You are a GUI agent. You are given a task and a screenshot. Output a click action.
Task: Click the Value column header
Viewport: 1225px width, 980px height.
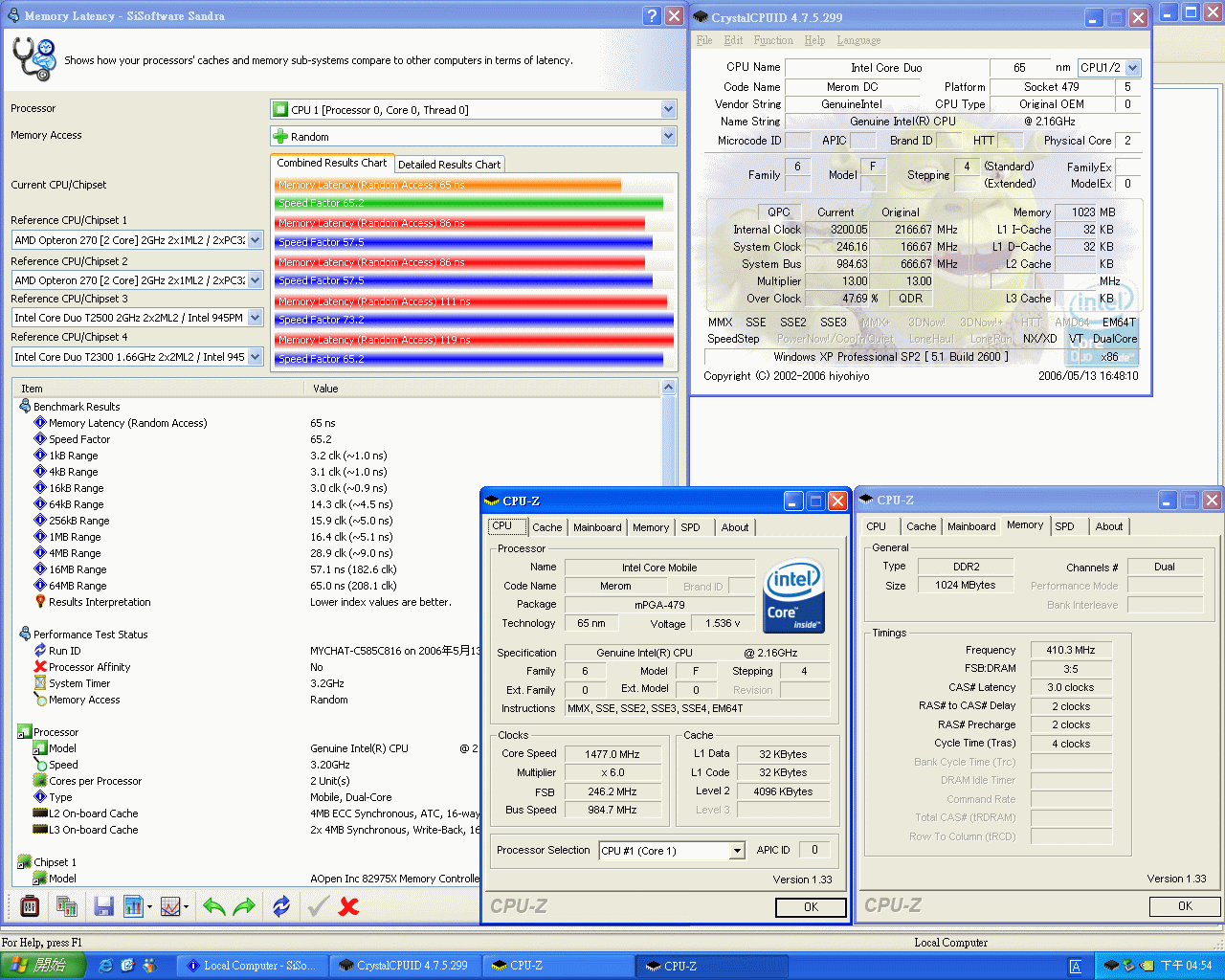click(x=482, y=389)
